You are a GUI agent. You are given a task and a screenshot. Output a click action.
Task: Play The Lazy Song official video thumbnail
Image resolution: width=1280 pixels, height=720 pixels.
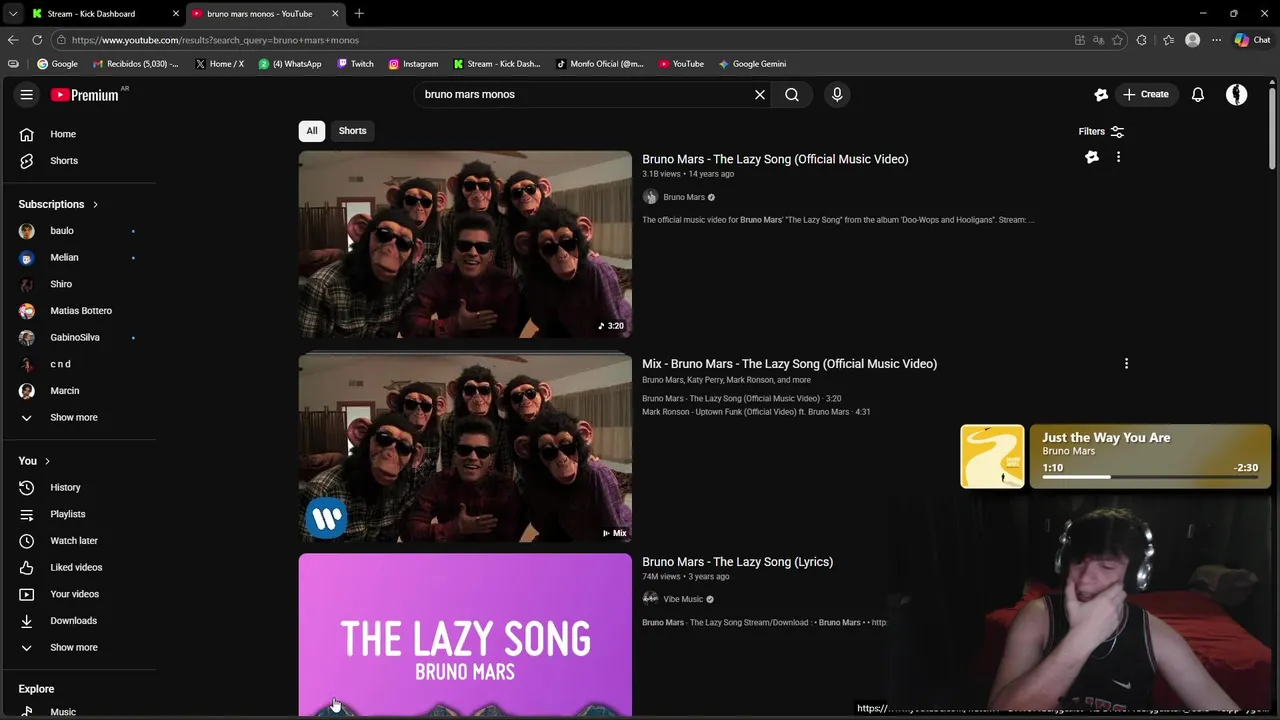[x=465, y=244]
